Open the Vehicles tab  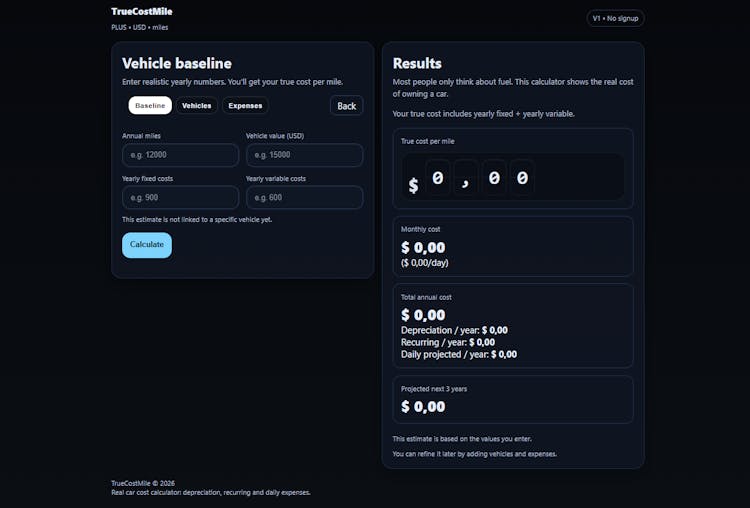point(197,106)
